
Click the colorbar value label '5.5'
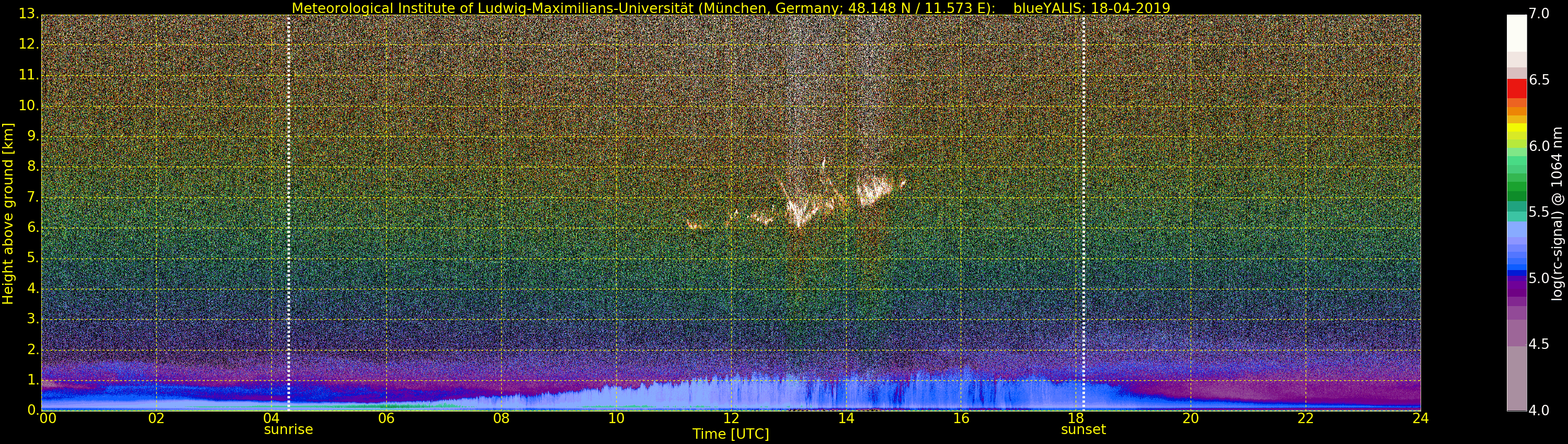click(x=1539, y=212)
